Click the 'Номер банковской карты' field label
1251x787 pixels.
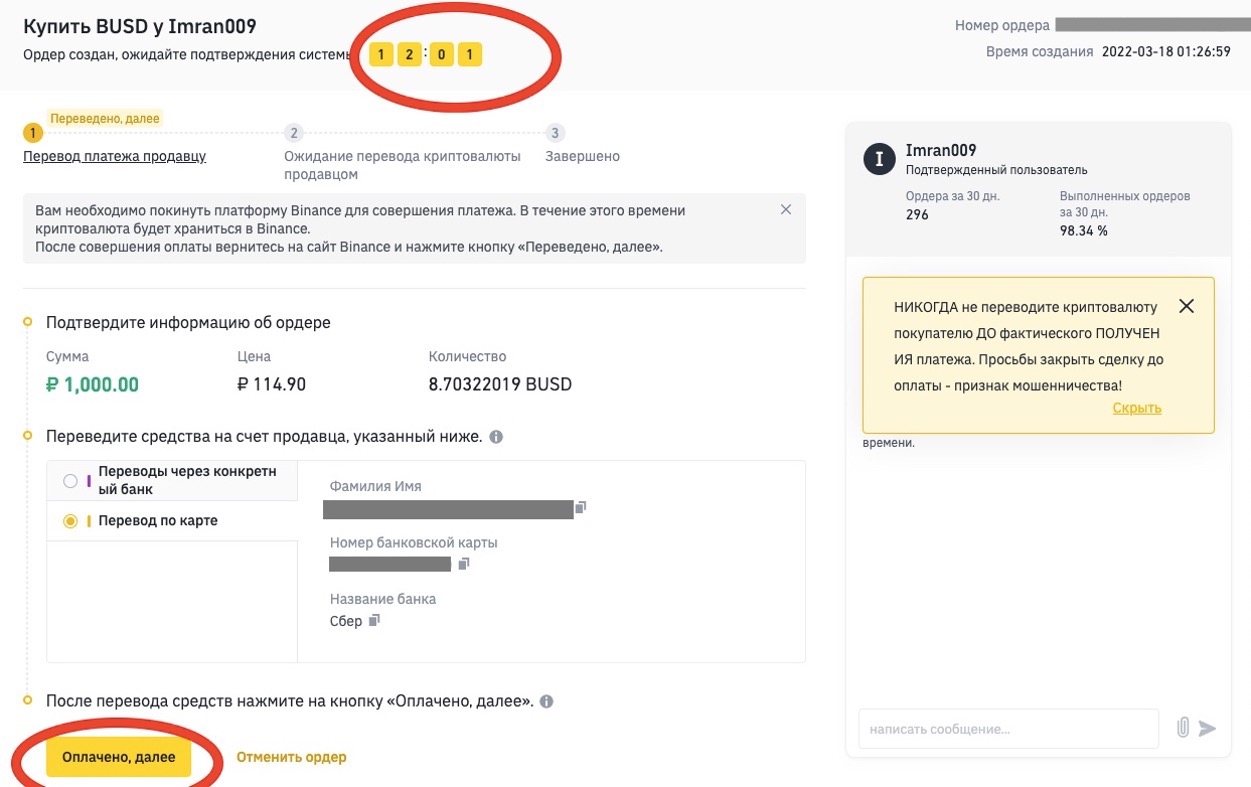tap(414, 543)
